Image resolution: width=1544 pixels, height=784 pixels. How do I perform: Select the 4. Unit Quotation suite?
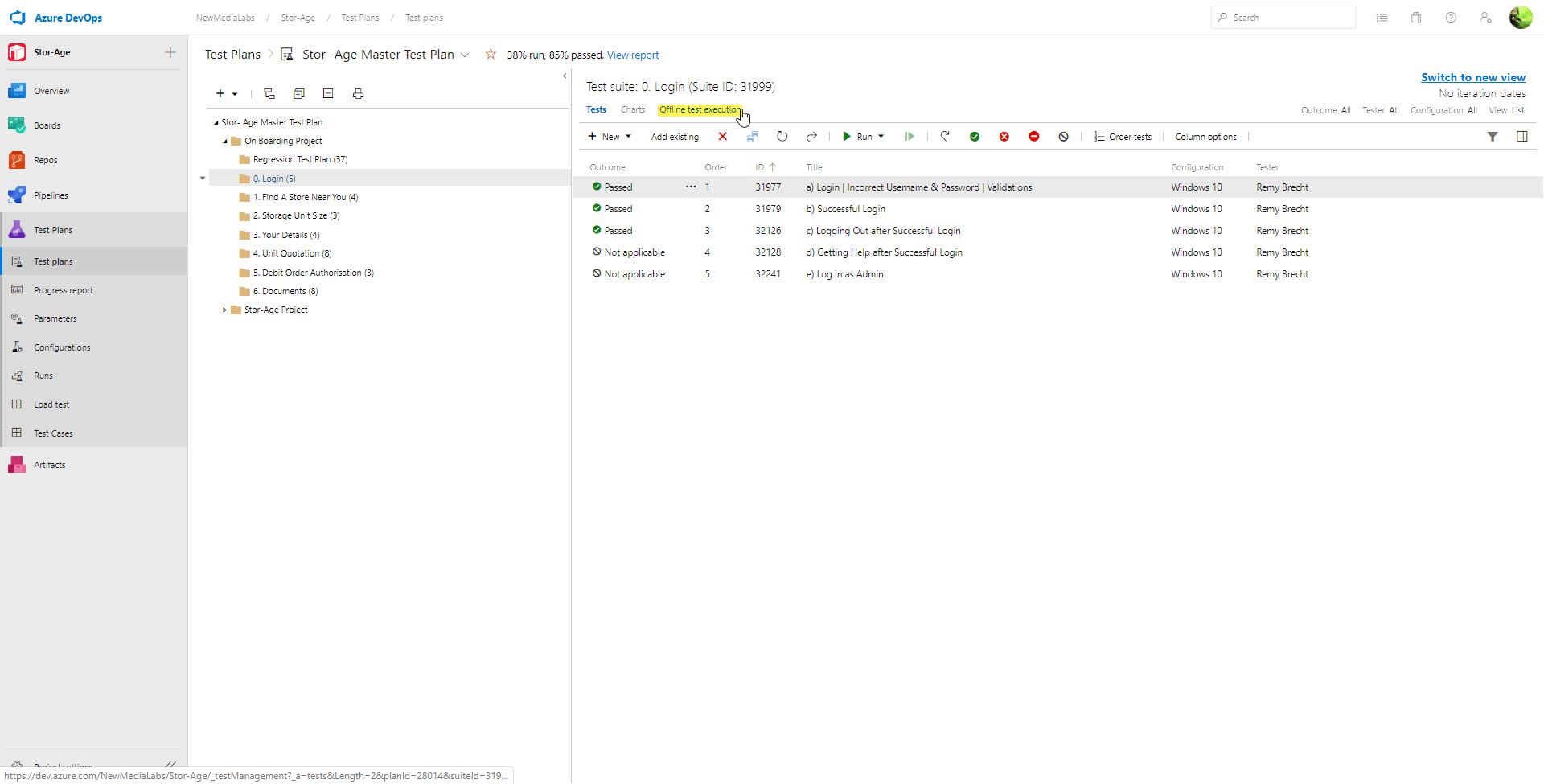click(292, 253)
